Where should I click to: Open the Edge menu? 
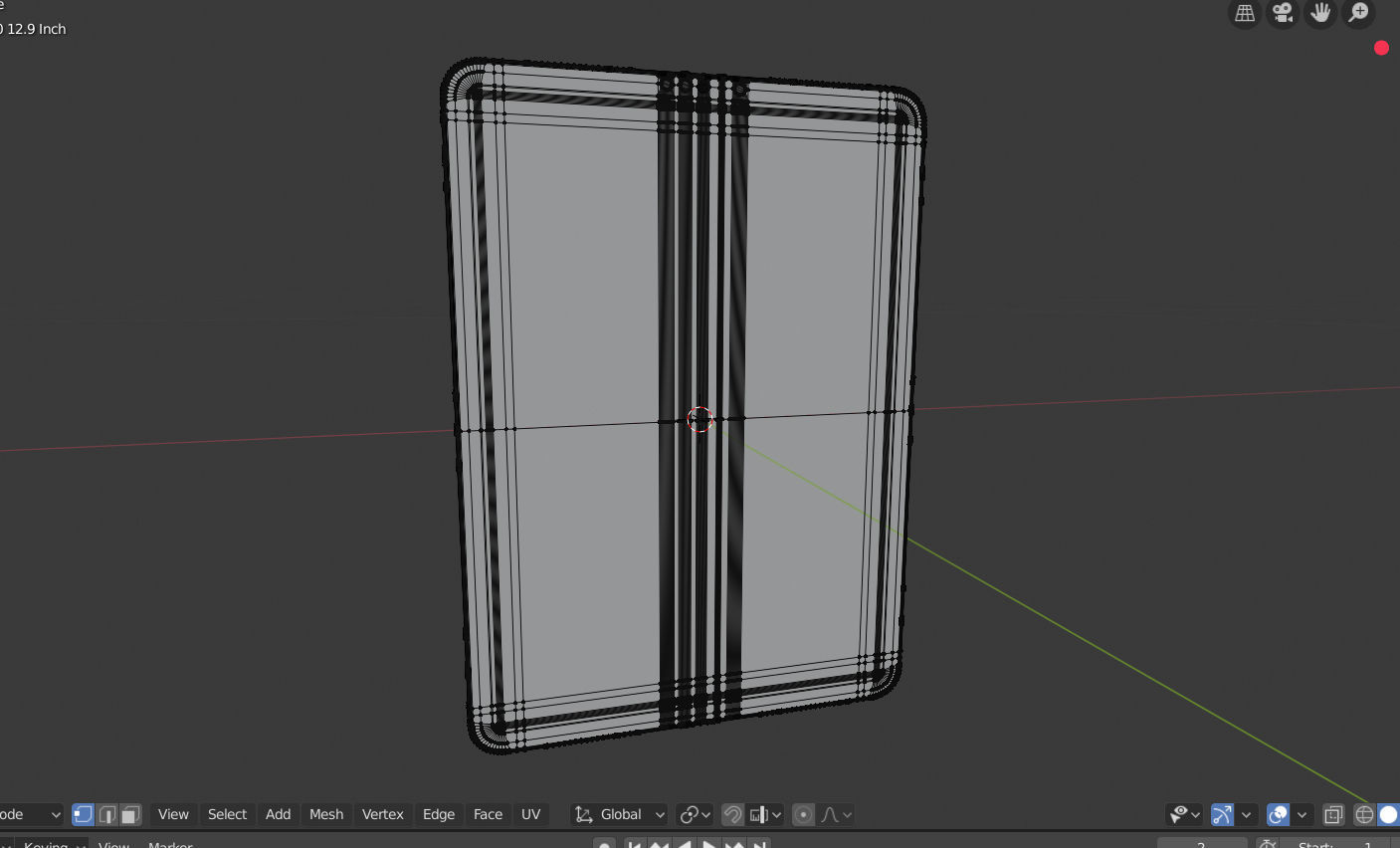(x=439, y=814)
